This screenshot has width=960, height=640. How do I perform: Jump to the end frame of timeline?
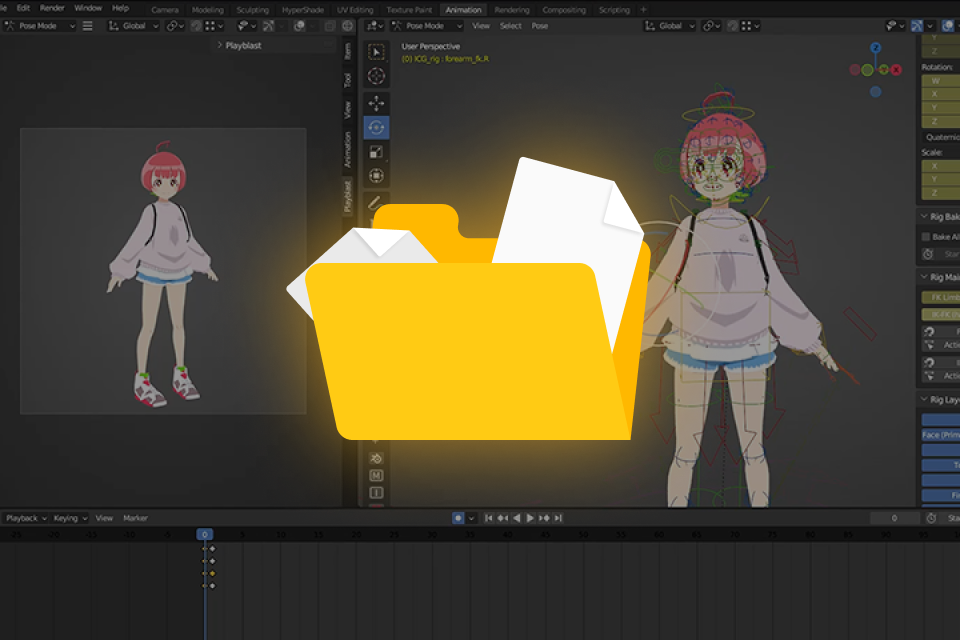click(x=558, y=518)
